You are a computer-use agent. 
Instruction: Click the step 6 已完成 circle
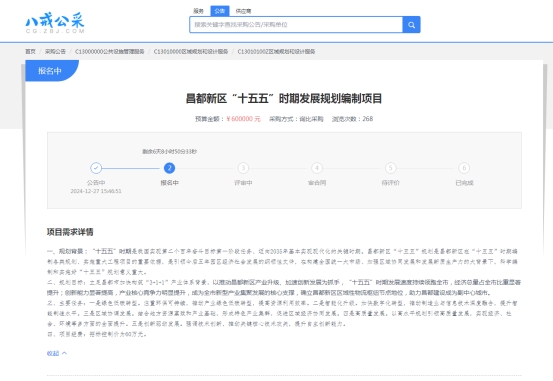tap(464, 168)
